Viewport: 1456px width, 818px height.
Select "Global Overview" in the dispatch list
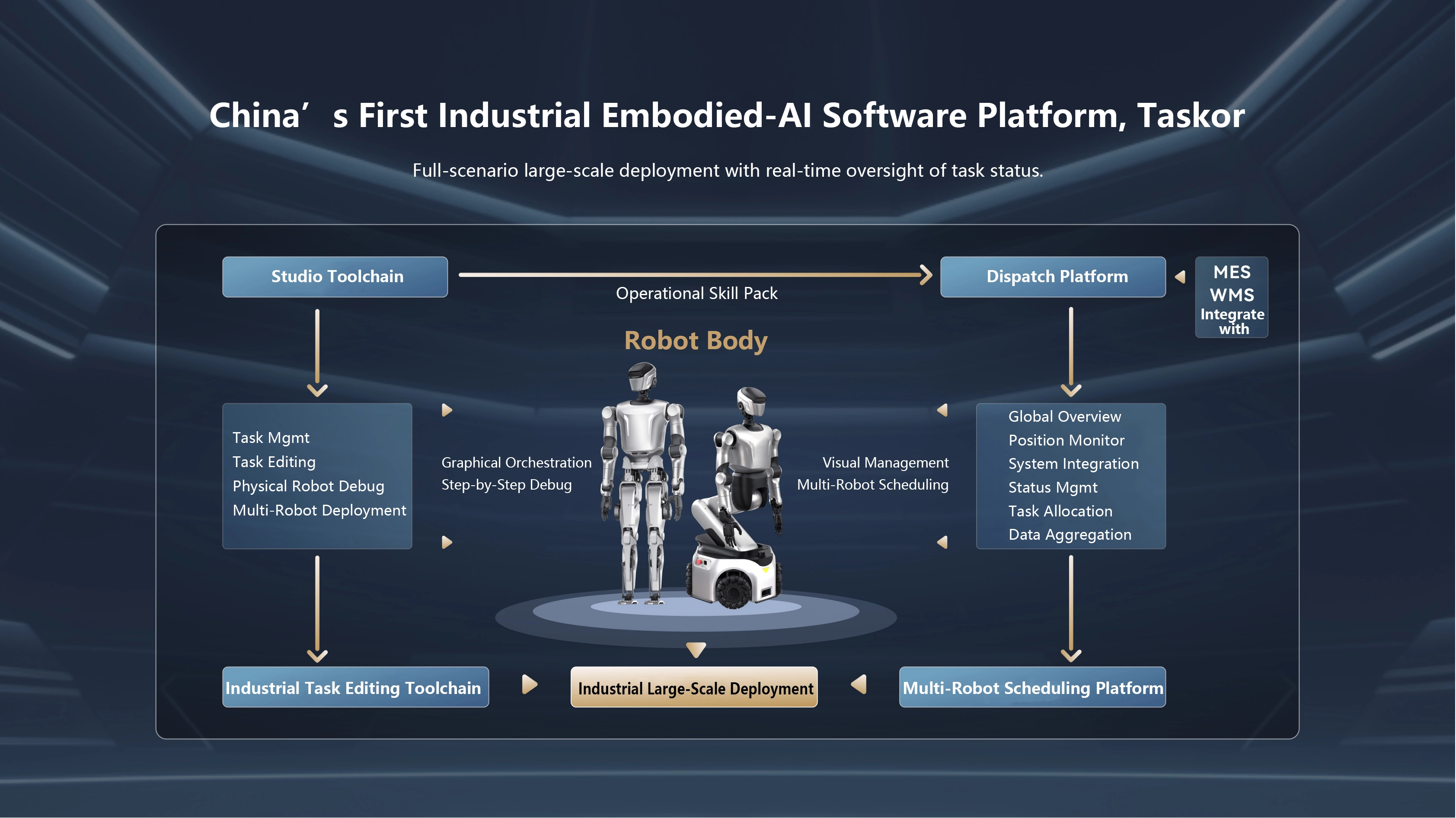click(1065, 416)
